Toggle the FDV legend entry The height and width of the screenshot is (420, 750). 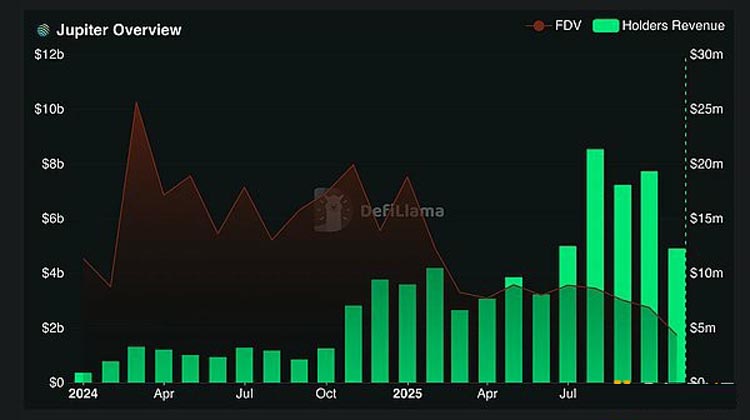pyautogui.click(x=554, y=26)
